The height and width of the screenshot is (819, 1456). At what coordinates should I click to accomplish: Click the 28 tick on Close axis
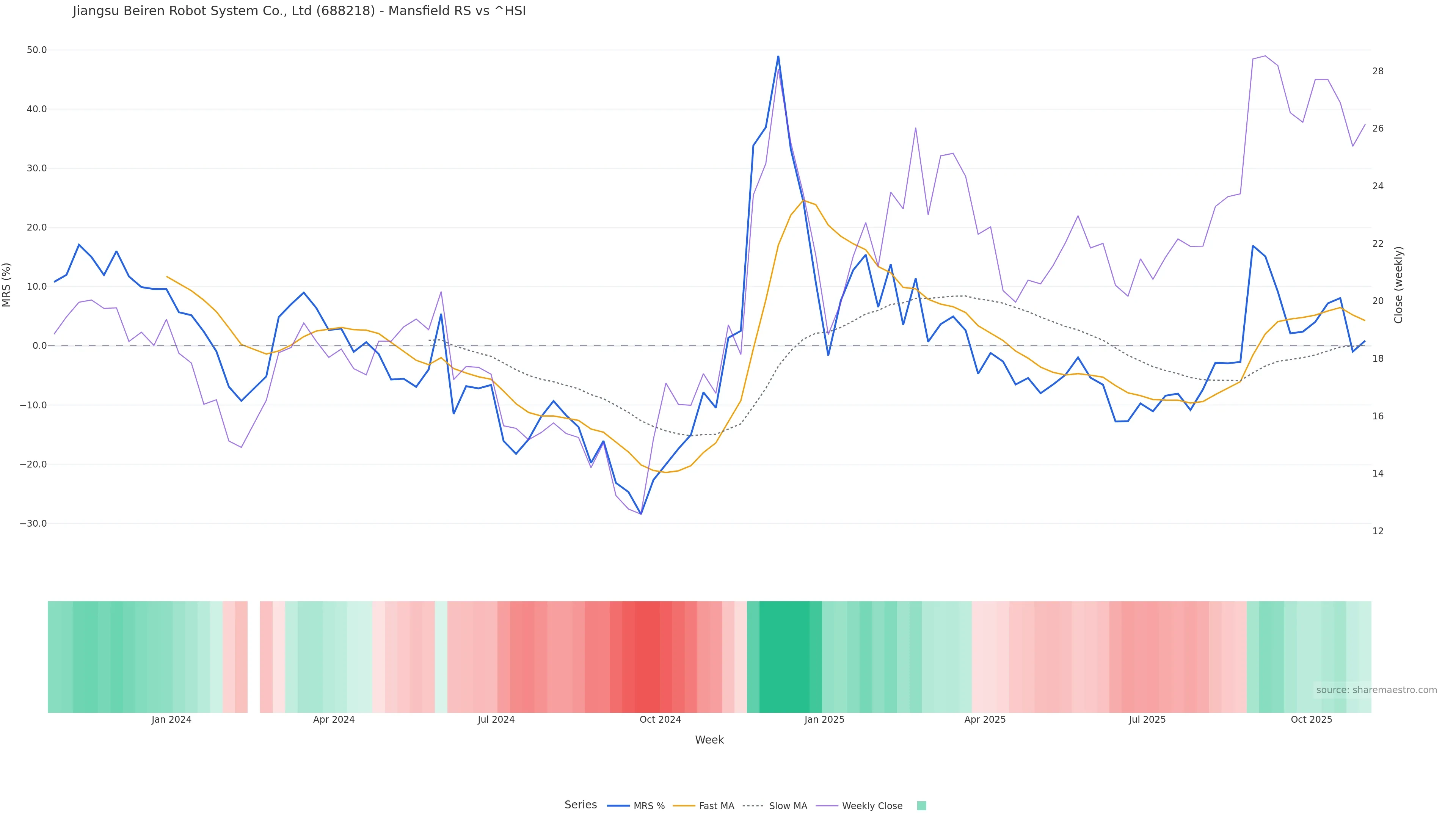1378,71
